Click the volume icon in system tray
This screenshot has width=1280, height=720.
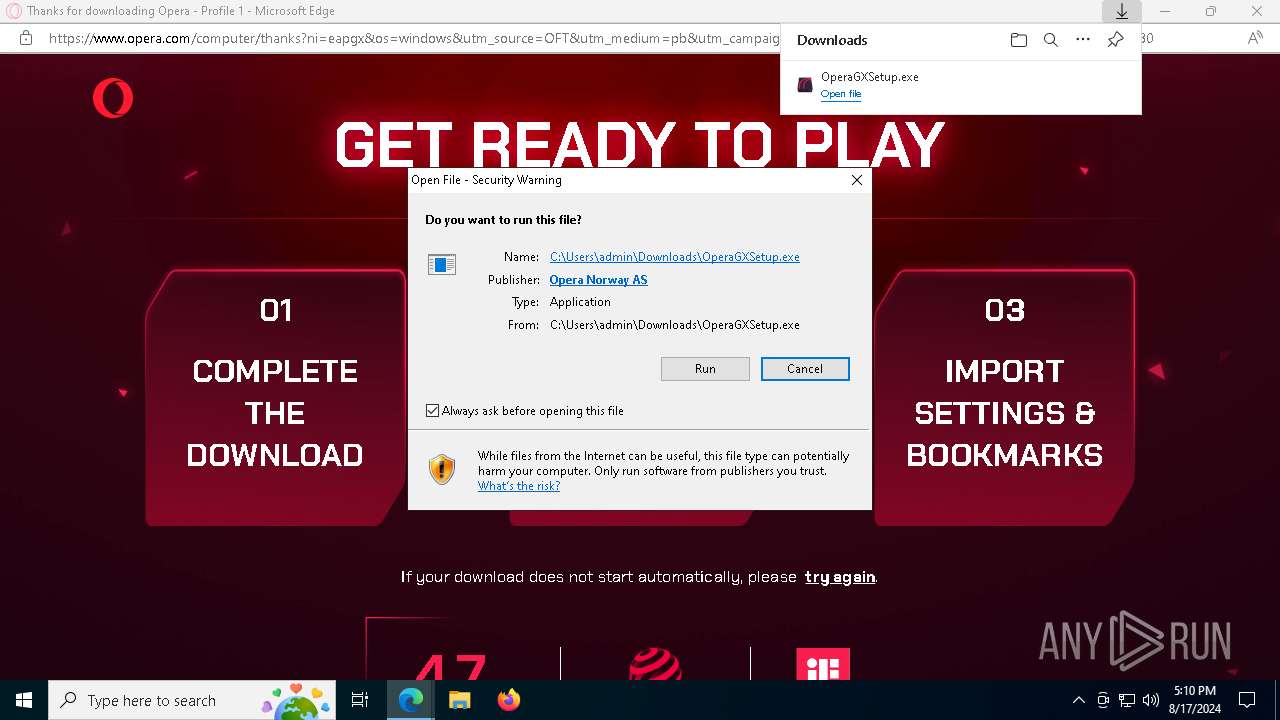tap(1151, 700)
